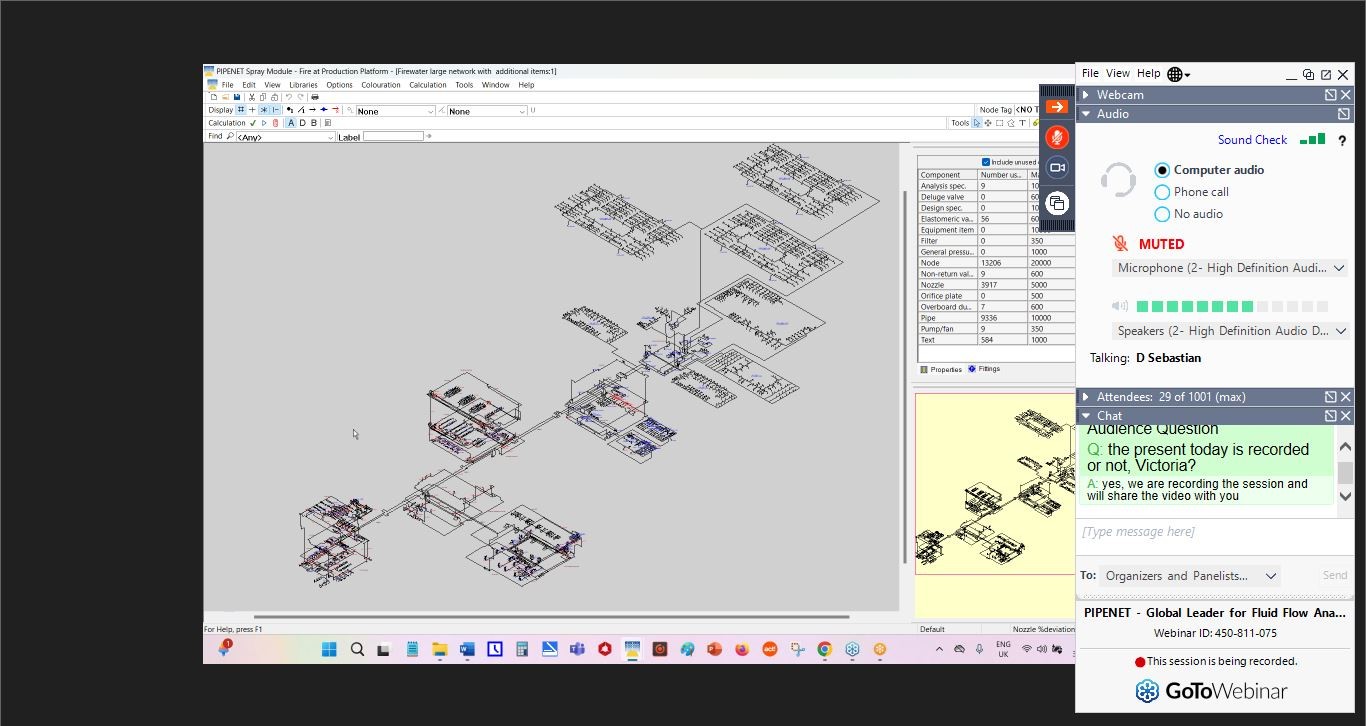Collapse the Chat pane
The height and width of the screenshot is (726, 1366).
point(1086,416)
